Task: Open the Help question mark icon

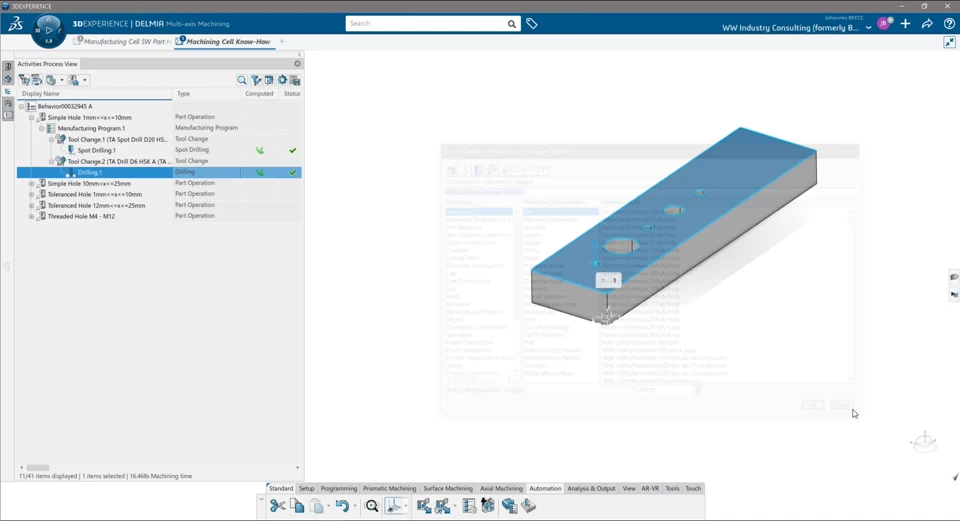Action: click(x=949, y=24)
